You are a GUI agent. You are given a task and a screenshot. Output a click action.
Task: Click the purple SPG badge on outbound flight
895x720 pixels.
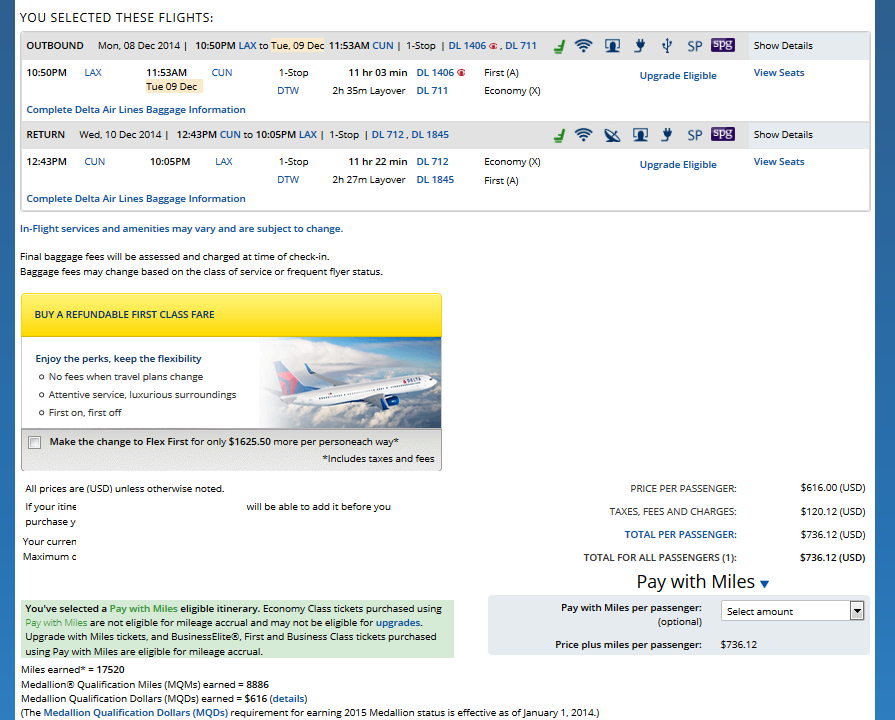[x=722, y=46]
